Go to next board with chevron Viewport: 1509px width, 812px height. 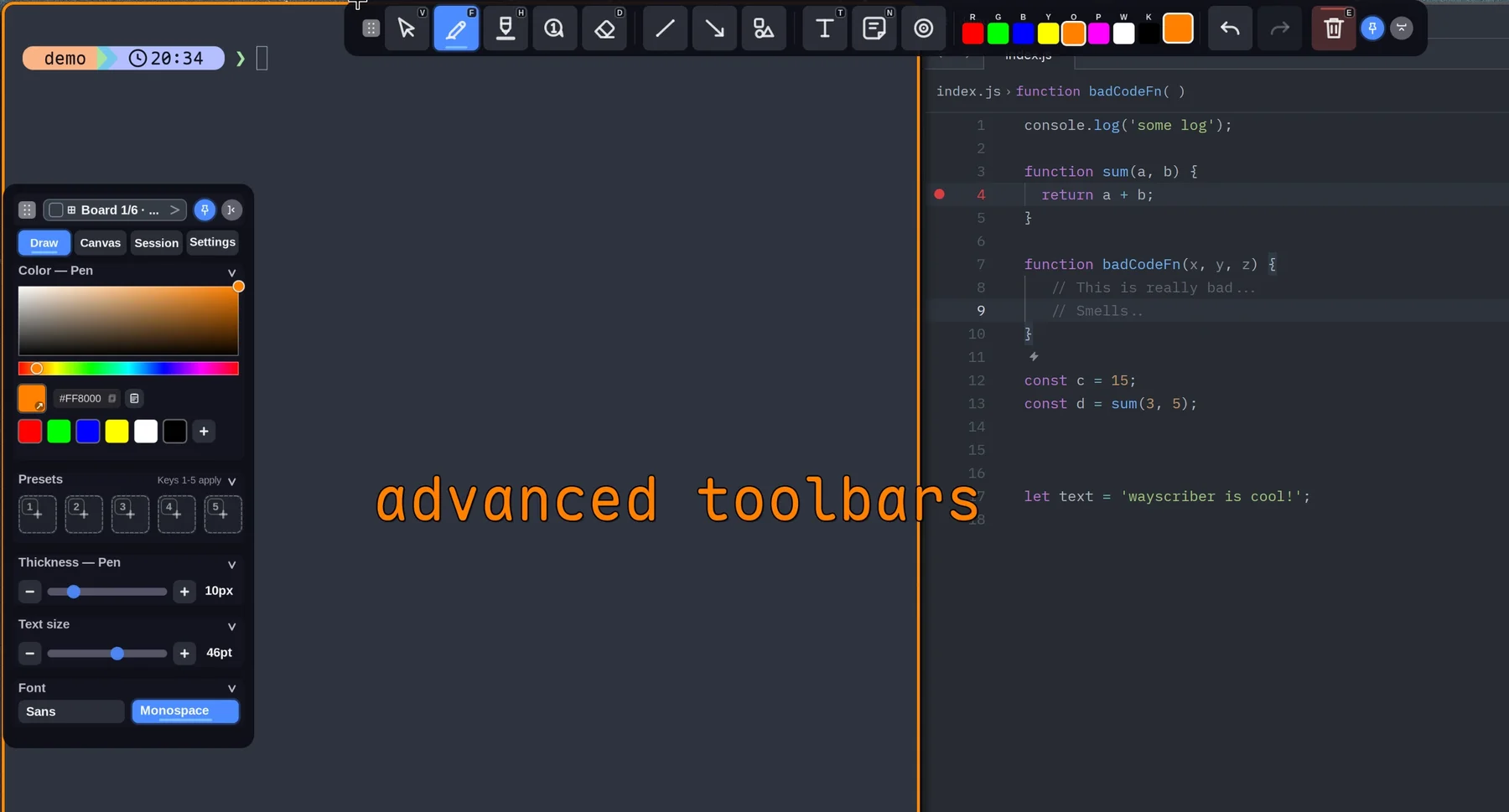pos(174,209)
